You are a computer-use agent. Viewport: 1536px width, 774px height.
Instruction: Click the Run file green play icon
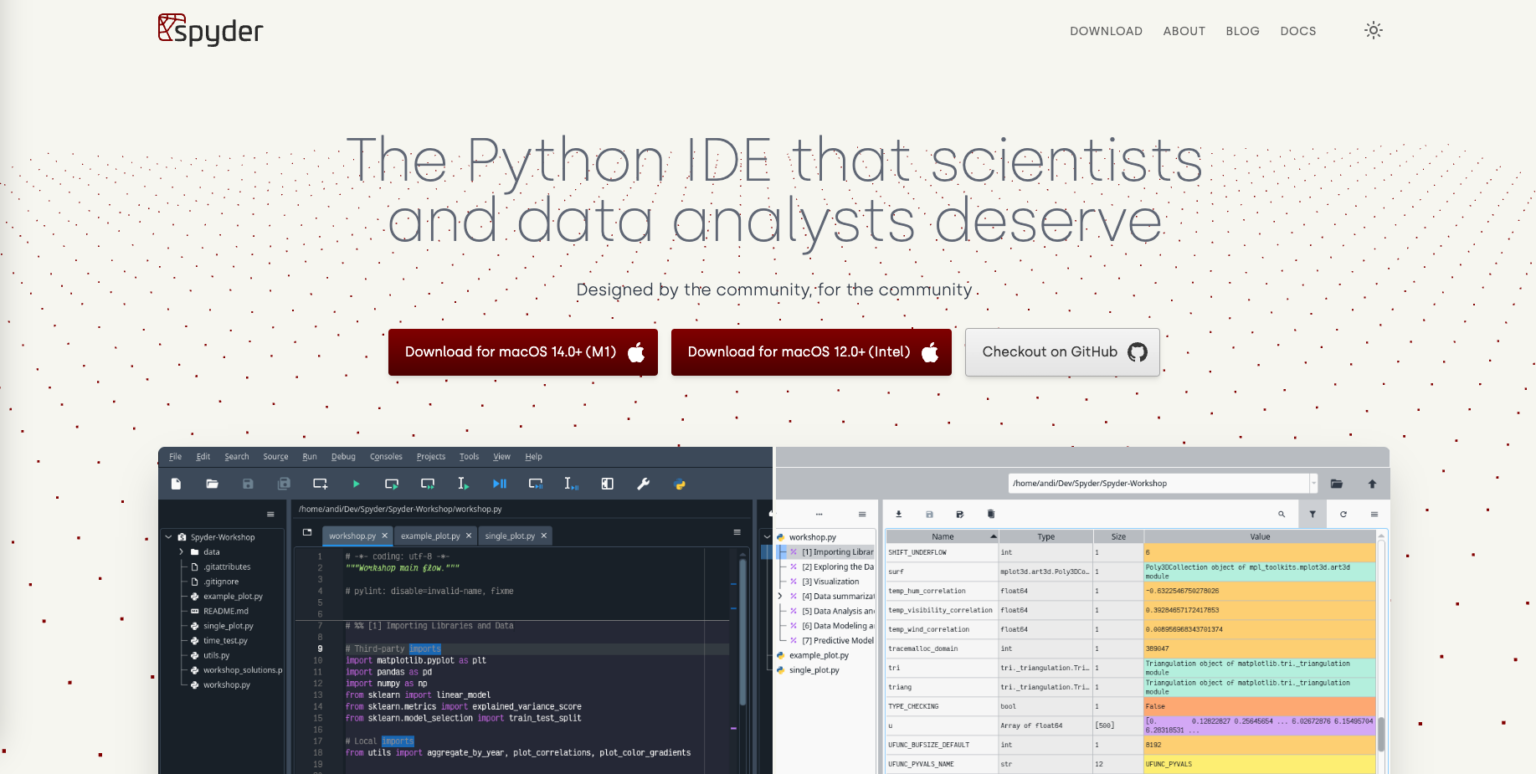[355, 483]
